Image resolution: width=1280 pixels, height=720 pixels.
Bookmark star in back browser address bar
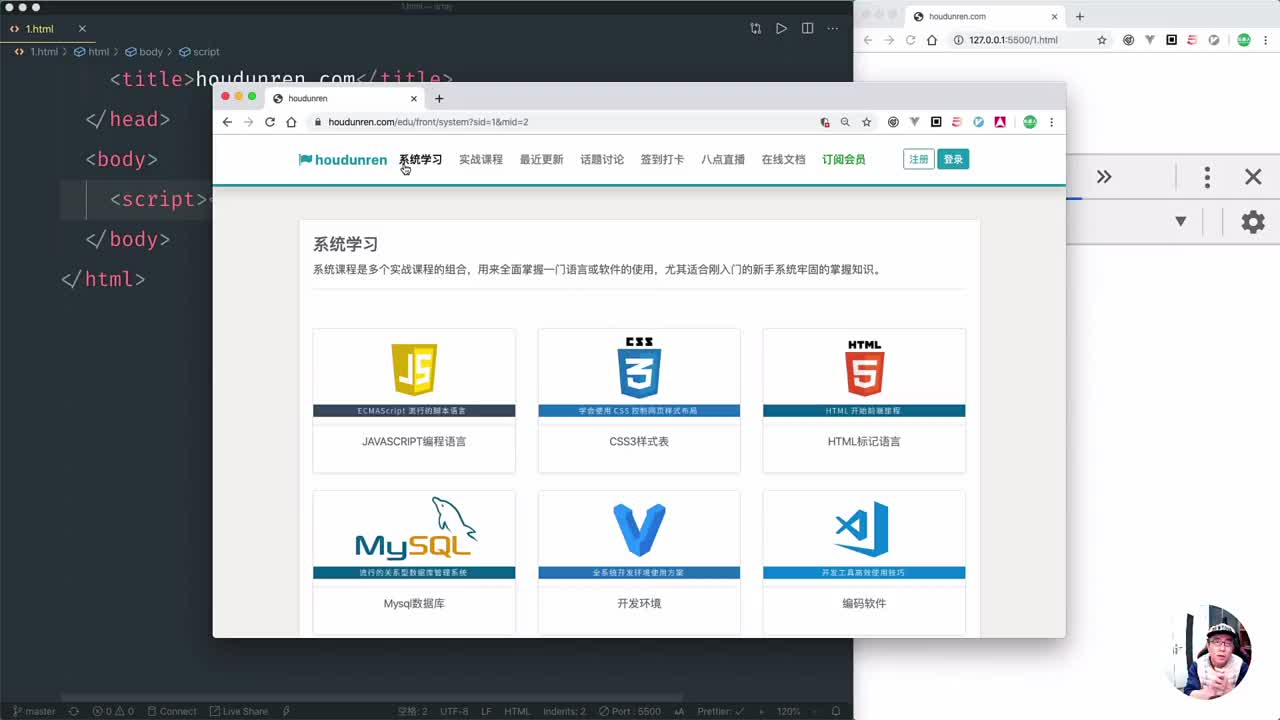[x=1102, y=40]
